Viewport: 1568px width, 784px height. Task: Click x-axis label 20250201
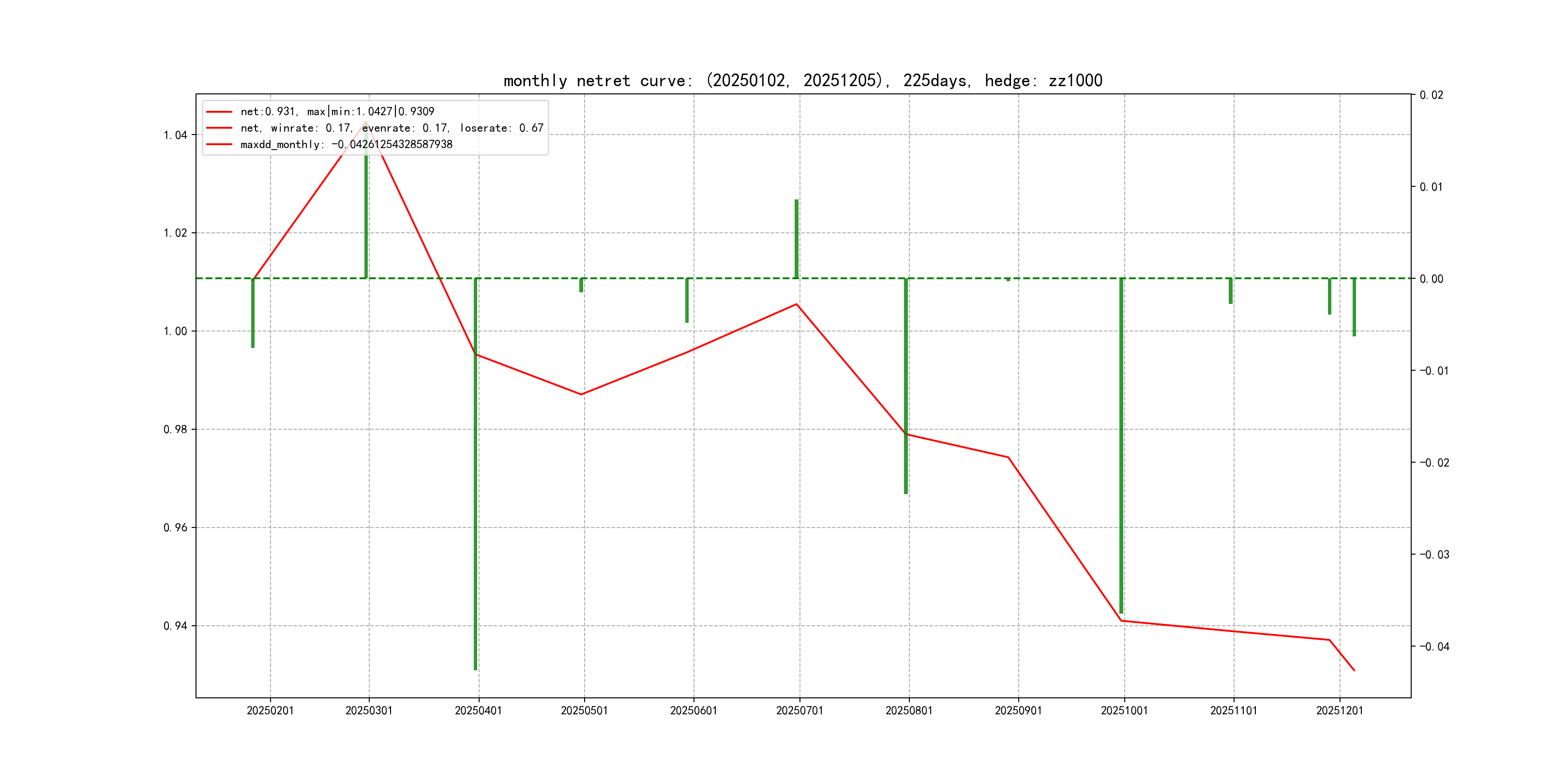(x=270, y=710)
